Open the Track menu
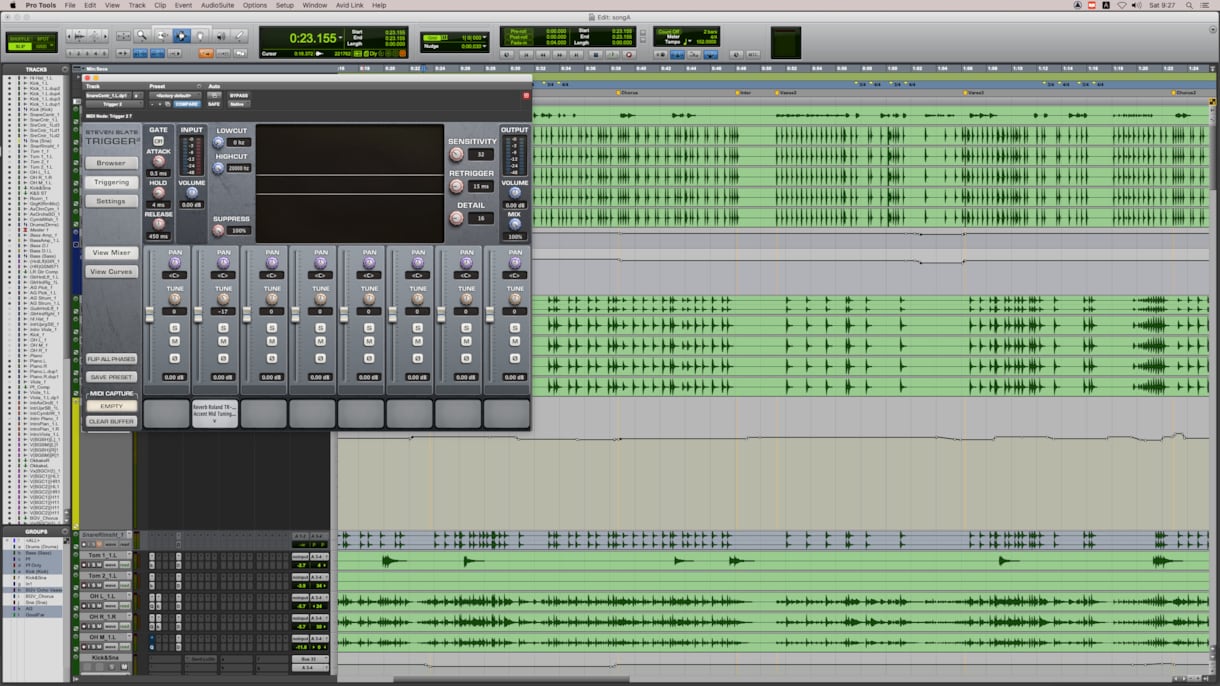The height and width of the screenshot is (686, 1220). click(137, 5)
